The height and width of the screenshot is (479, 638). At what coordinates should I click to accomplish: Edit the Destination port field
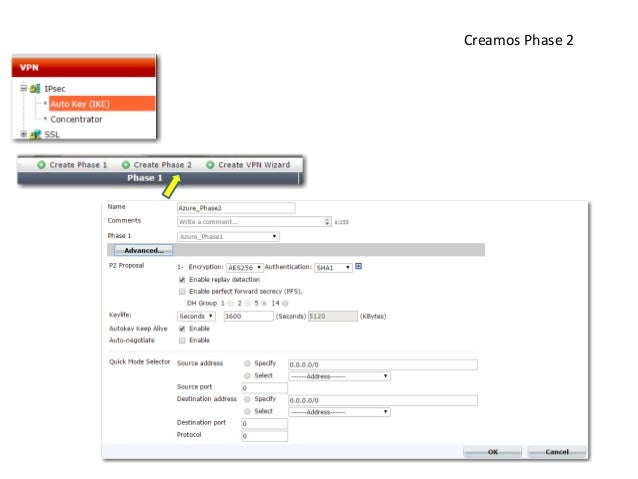coord(264,424)
